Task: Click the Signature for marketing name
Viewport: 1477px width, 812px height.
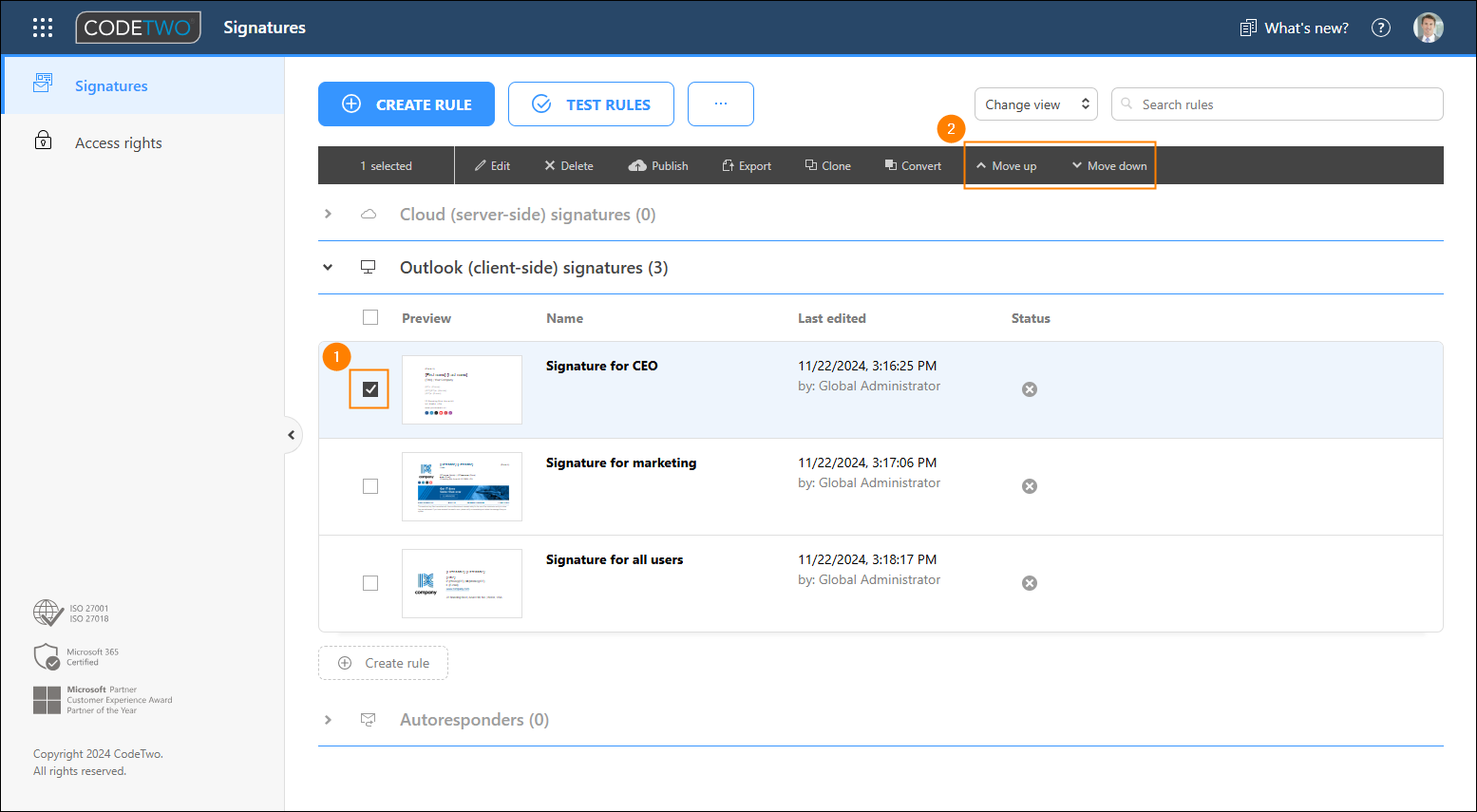Action: click(x=621, y=463)
